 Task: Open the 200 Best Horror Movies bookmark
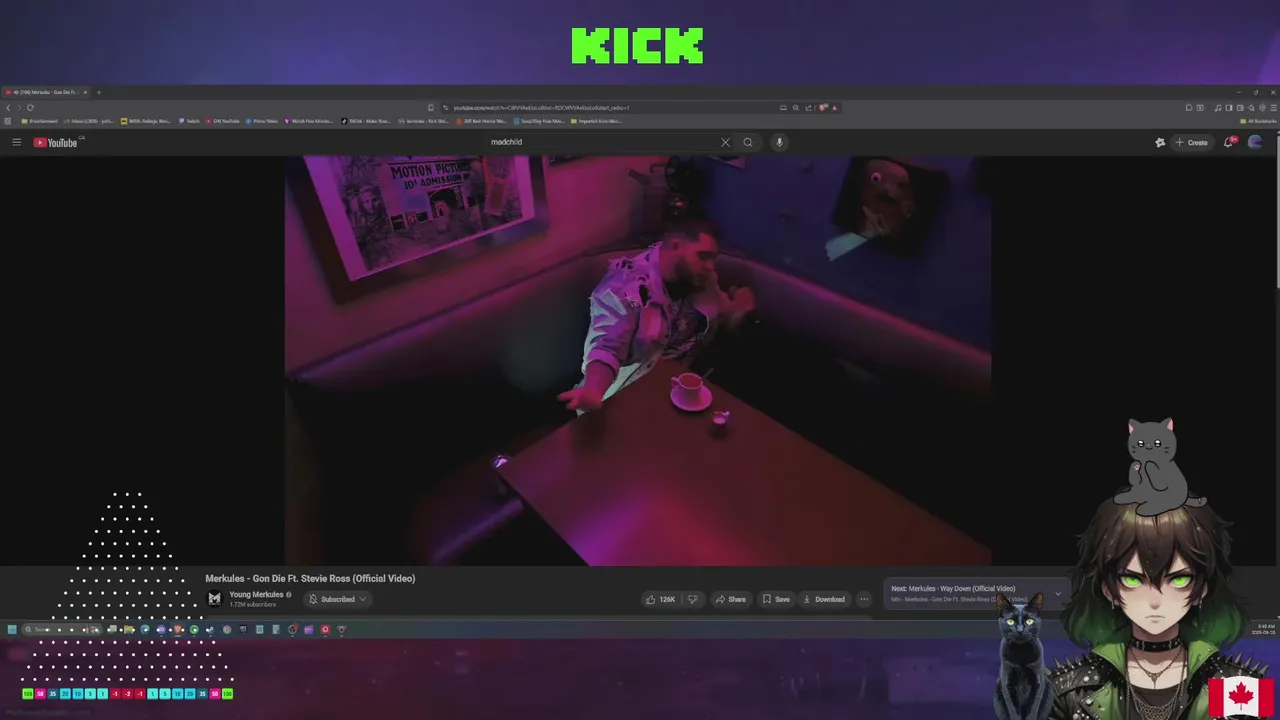coord(481,121)
